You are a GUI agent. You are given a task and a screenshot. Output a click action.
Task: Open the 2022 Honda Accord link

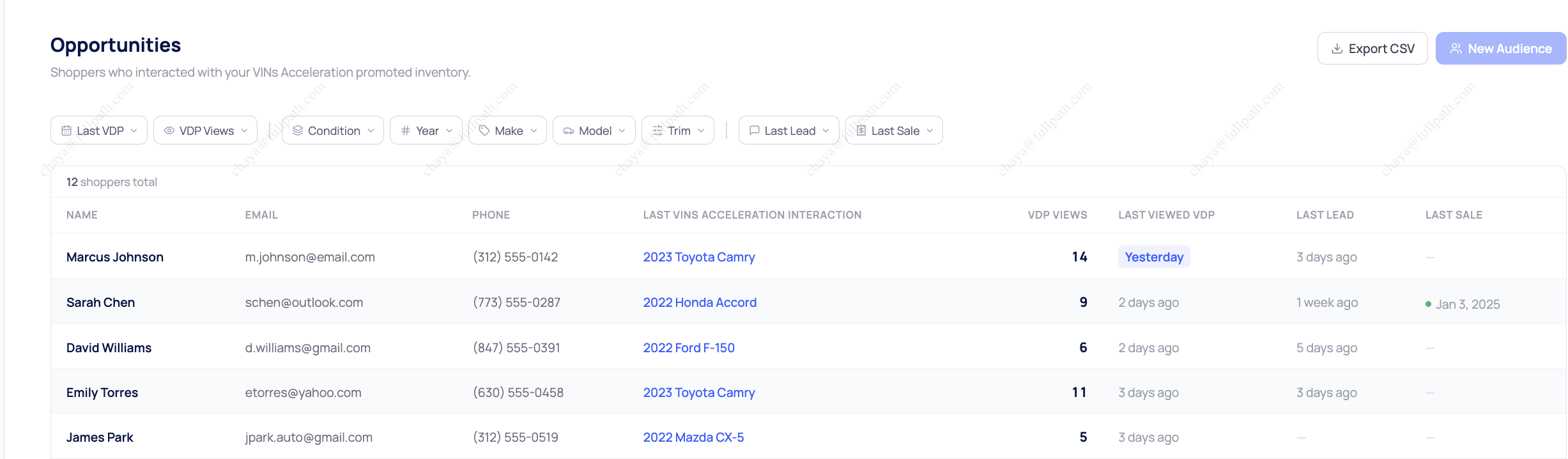click(700, 302)
